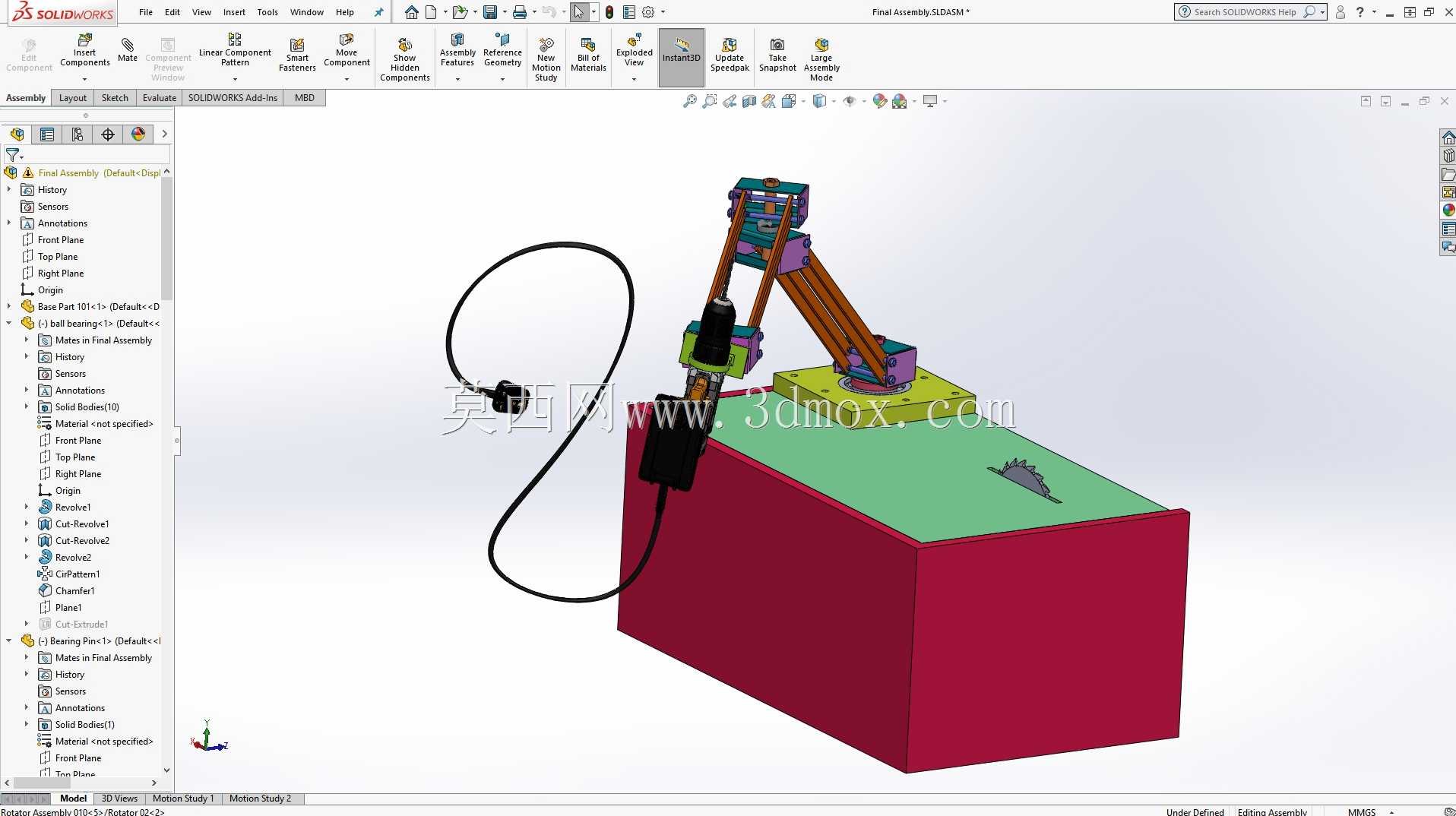Switch to the 3D Views tab

tap(119, 799)
